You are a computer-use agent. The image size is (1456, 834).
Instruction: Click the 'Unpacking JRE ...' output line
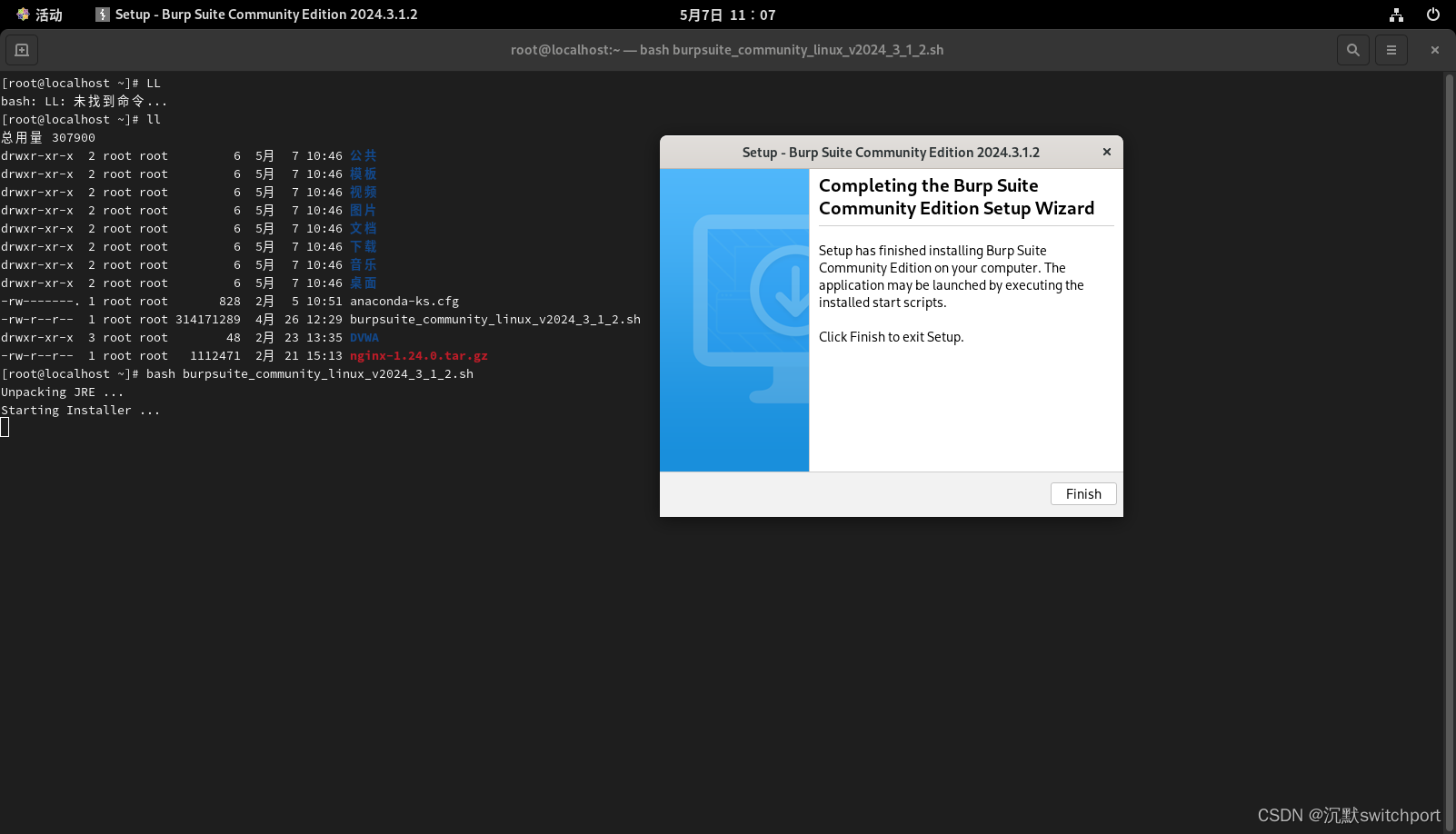(63, 392)
